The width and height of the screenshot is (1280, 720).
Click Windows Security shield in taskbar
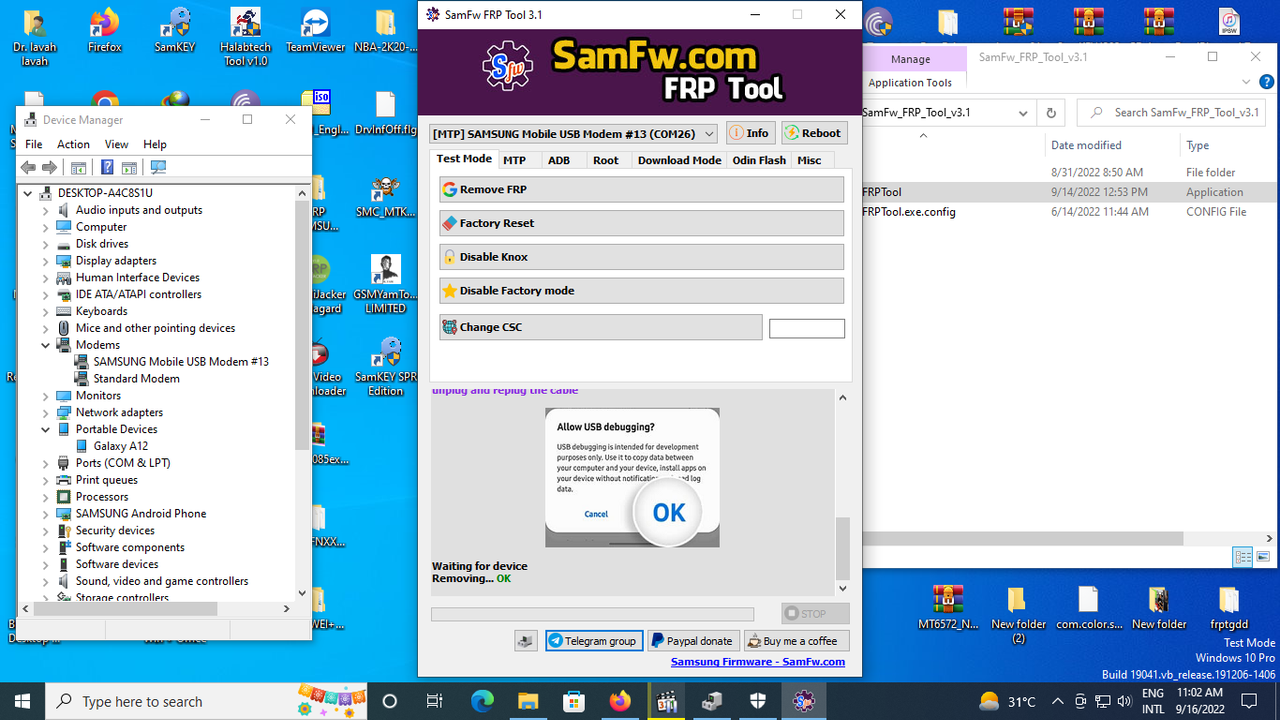pyautogui.click(x=758, y=701)
